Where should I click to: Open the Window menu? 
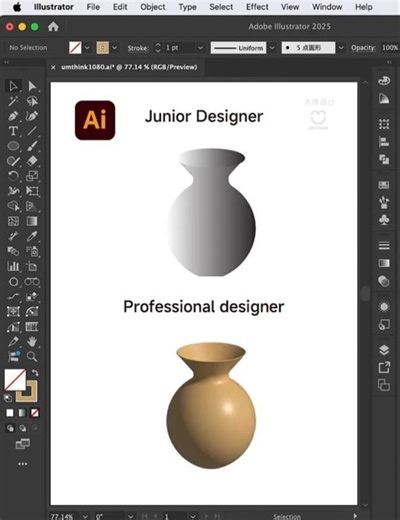tap(327, 7)
